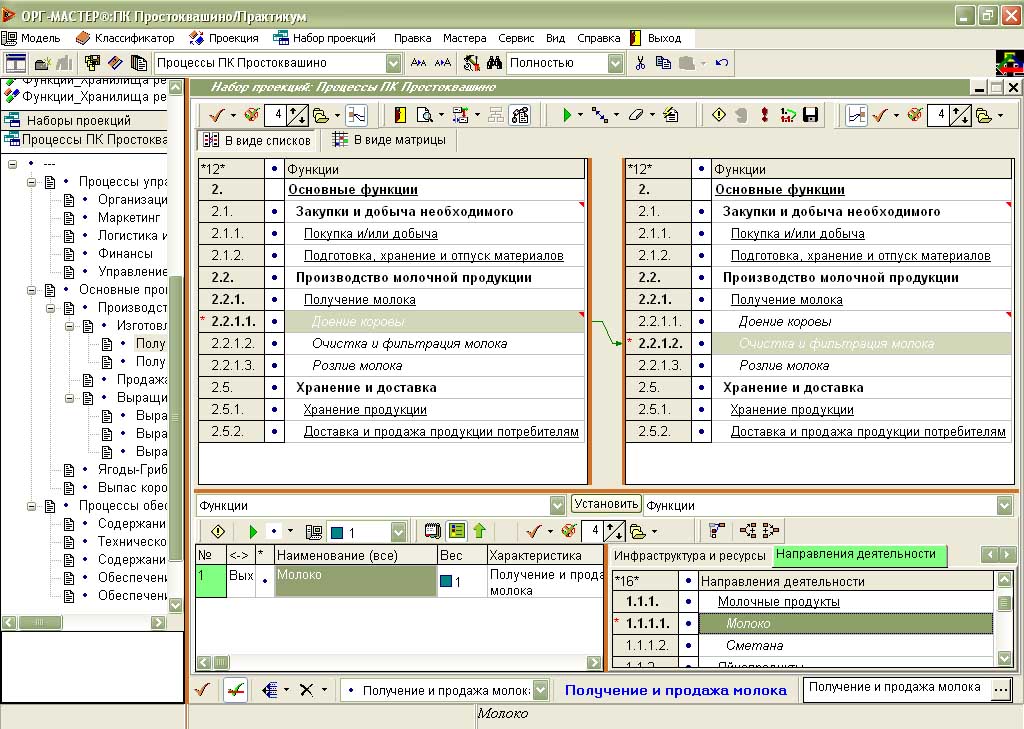This screenshot has height=729, width=1024.
Task: Click the scissors cut icon
Action: (640, 63)
